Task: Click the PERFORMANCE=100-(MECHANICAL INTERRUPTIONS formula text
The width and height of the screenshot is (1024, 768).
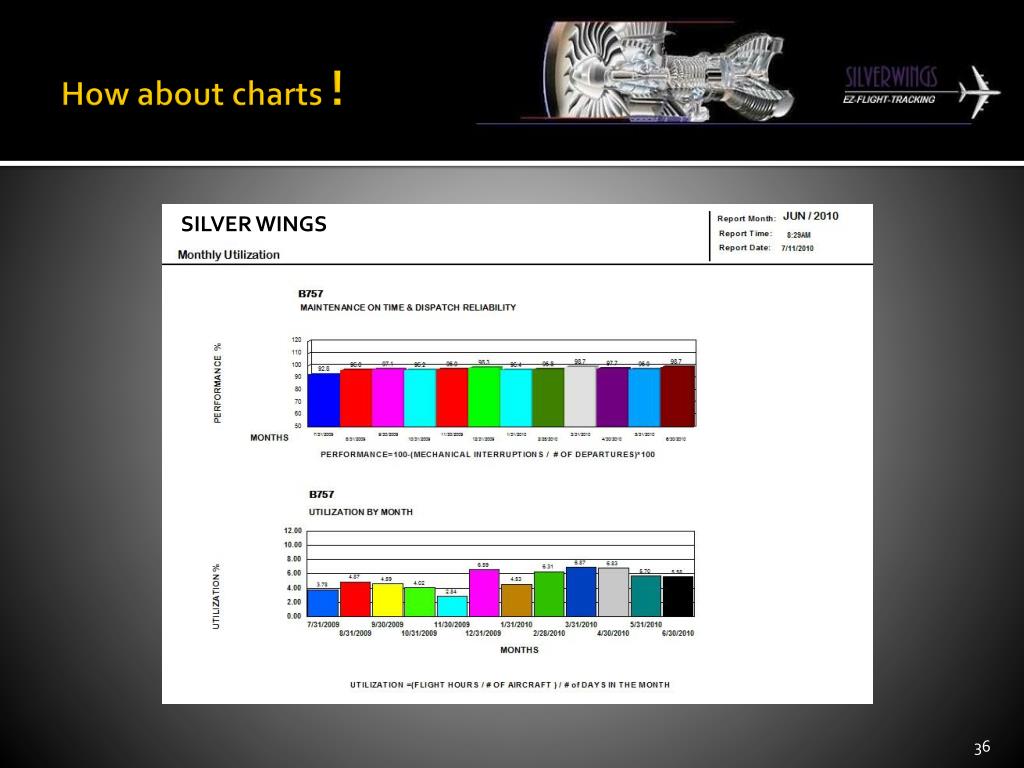Action: 487,455
